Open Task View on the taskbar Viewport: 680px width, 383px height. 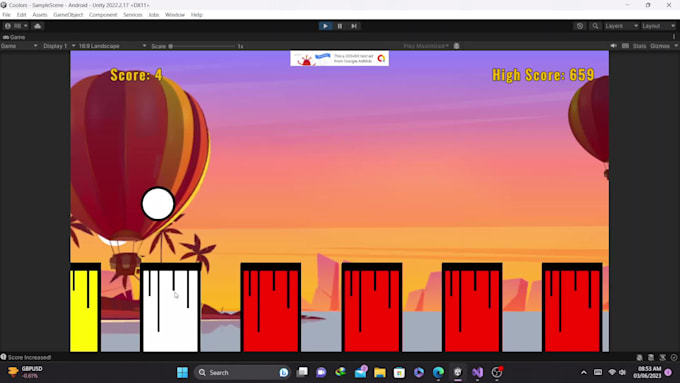coord(302,373)
